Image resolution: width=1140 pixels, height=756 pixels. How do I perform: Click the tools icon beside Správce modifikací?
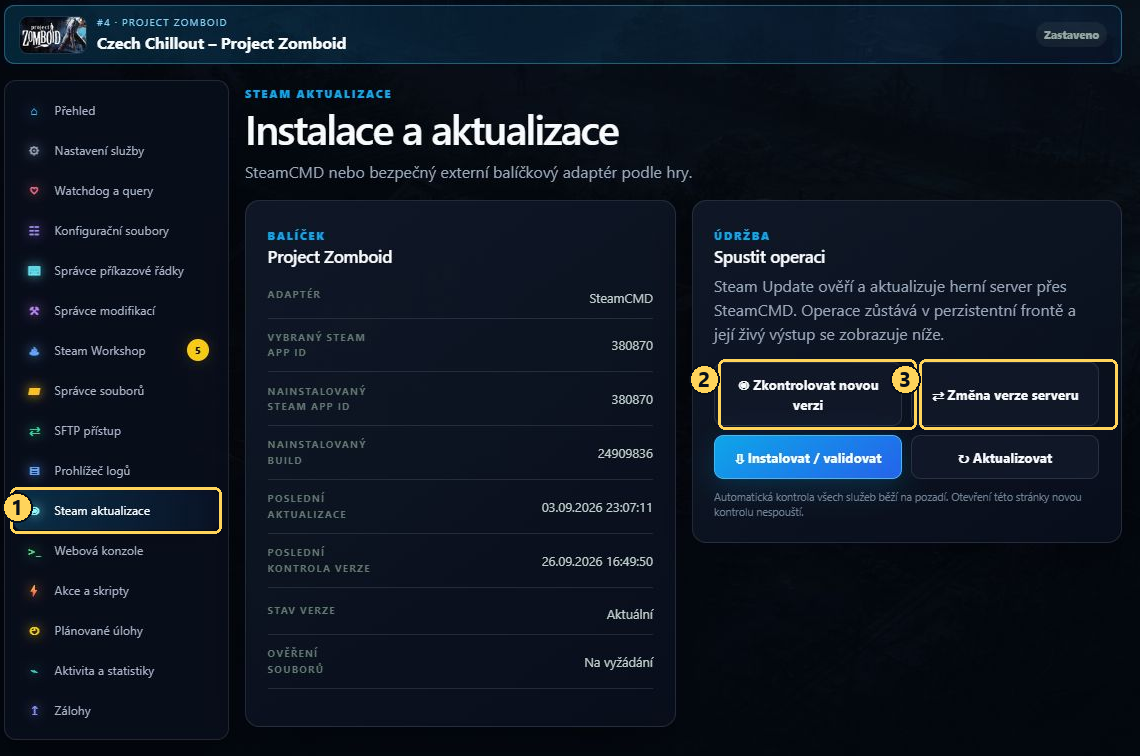(x=33, y=311)
